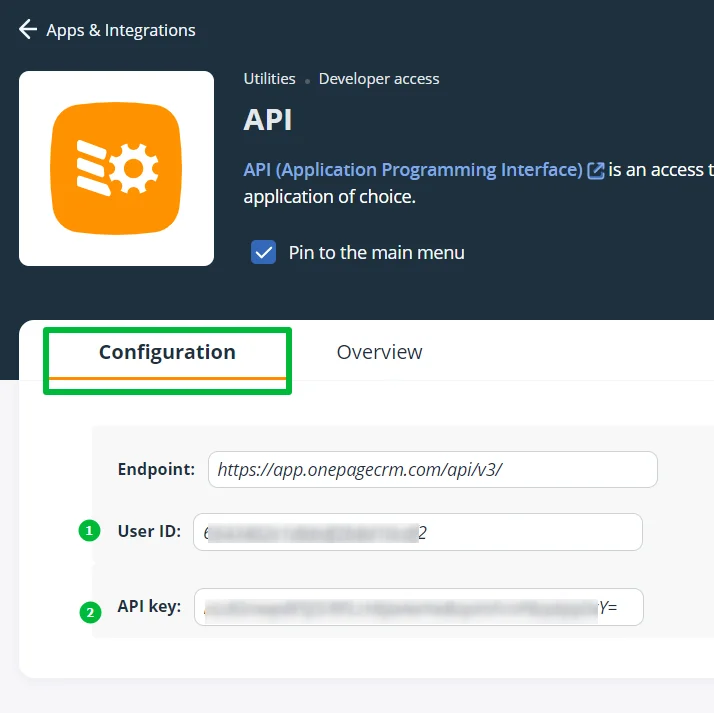Click the API key field

[418, 607]
